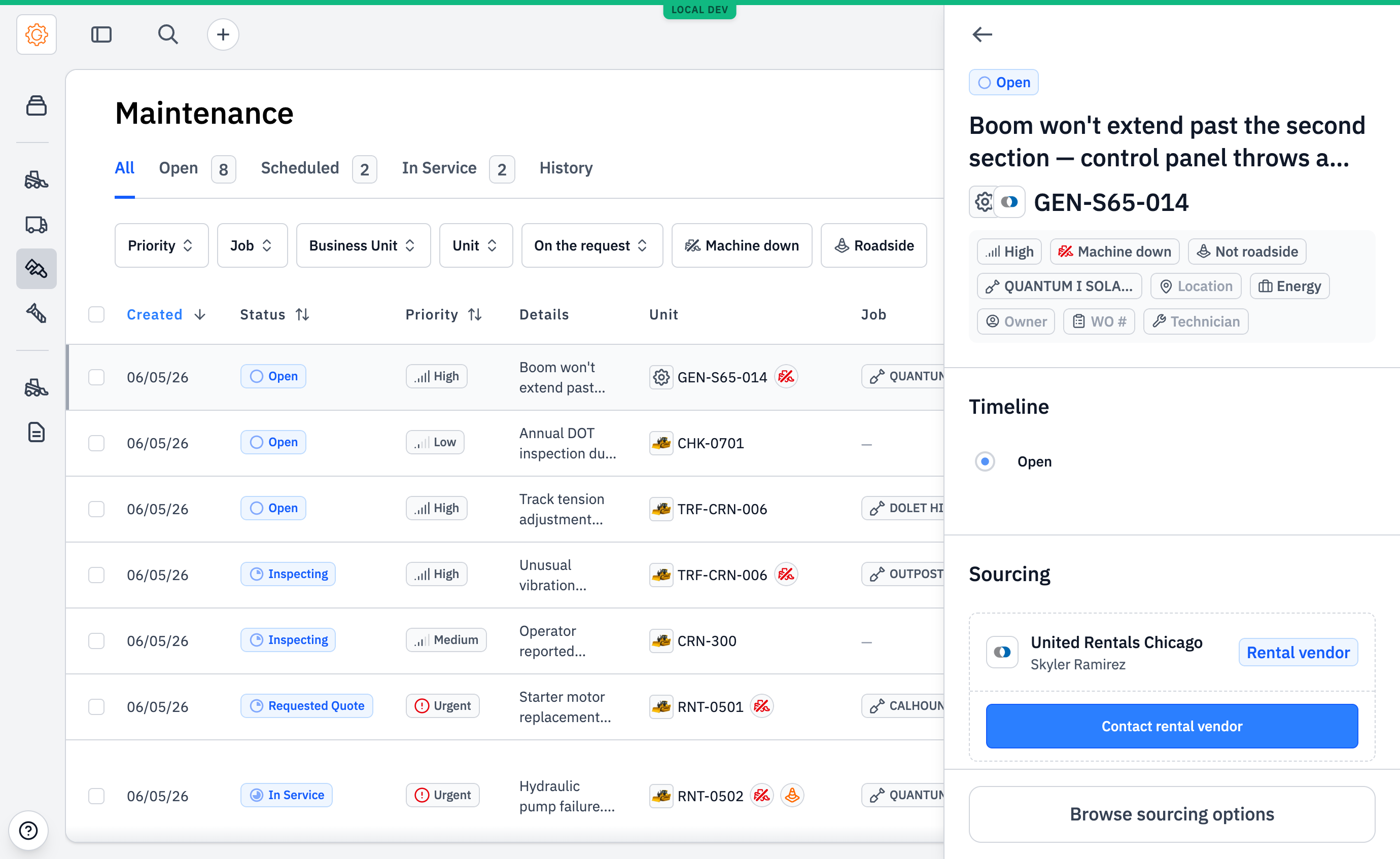Open the lower forklift sidebar icon
Image resolution: width=1400 pixels, height=859 pixels.
coord(37,388)
